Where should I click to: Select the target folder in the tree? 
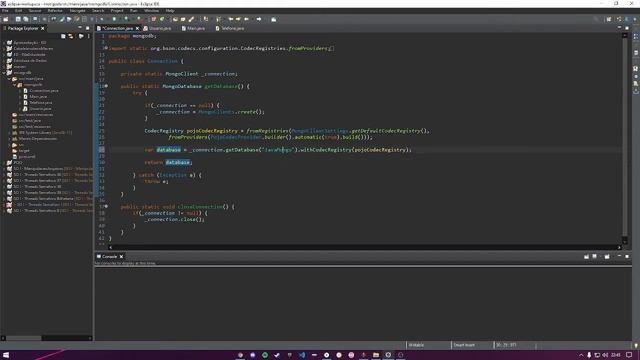24,151
